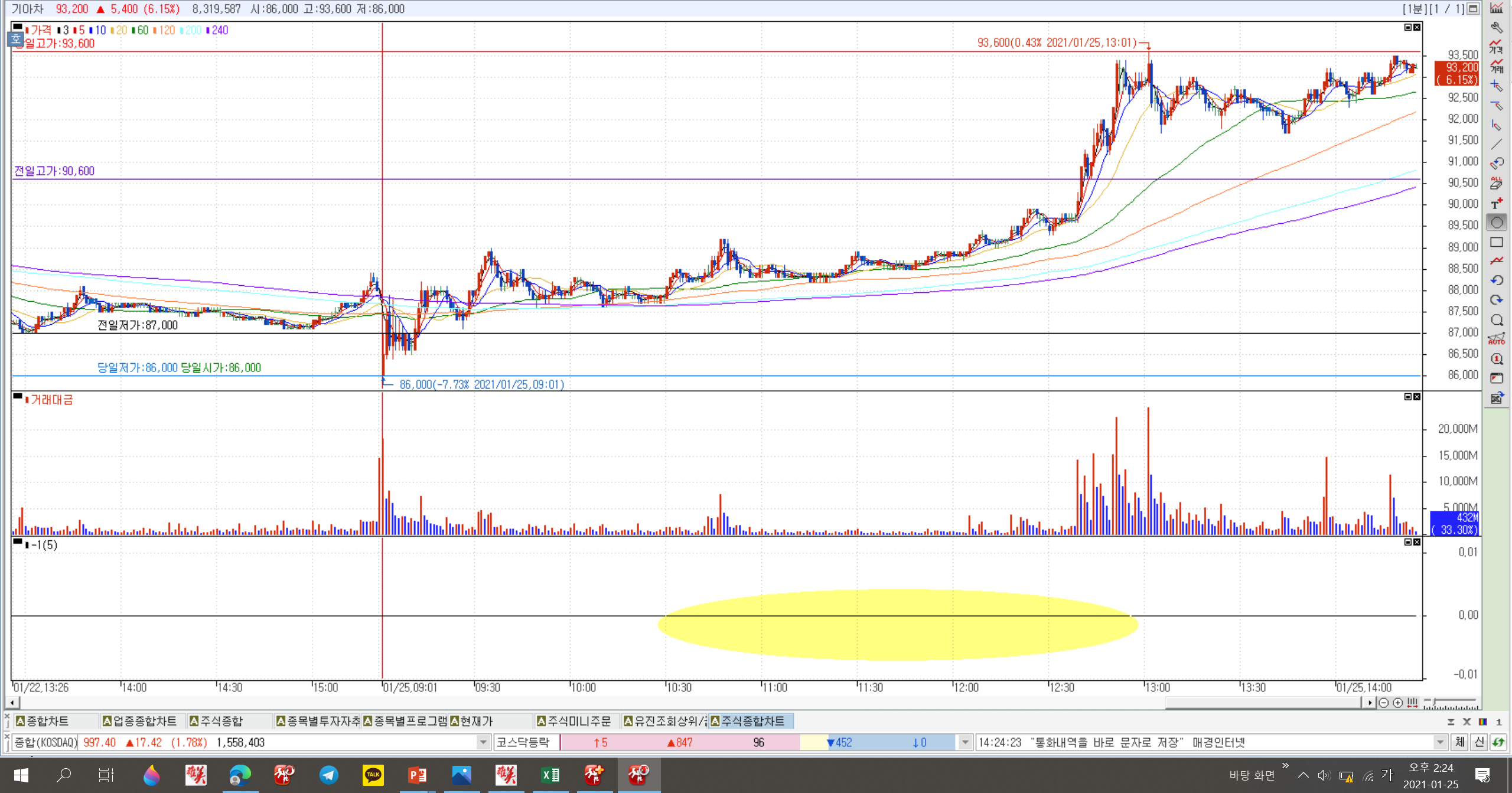
Task: Activate the magnifier zoom tool
Action: pos(1497,320)
